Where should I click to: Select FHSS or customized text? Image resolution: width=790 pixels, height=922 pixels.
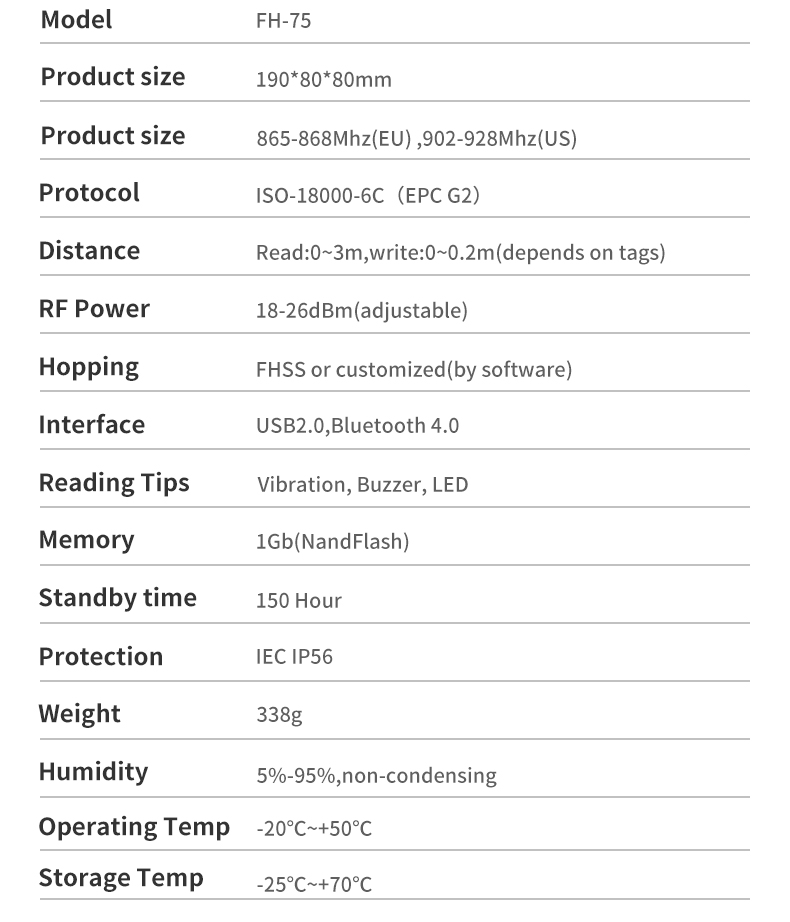coord(350,369)
